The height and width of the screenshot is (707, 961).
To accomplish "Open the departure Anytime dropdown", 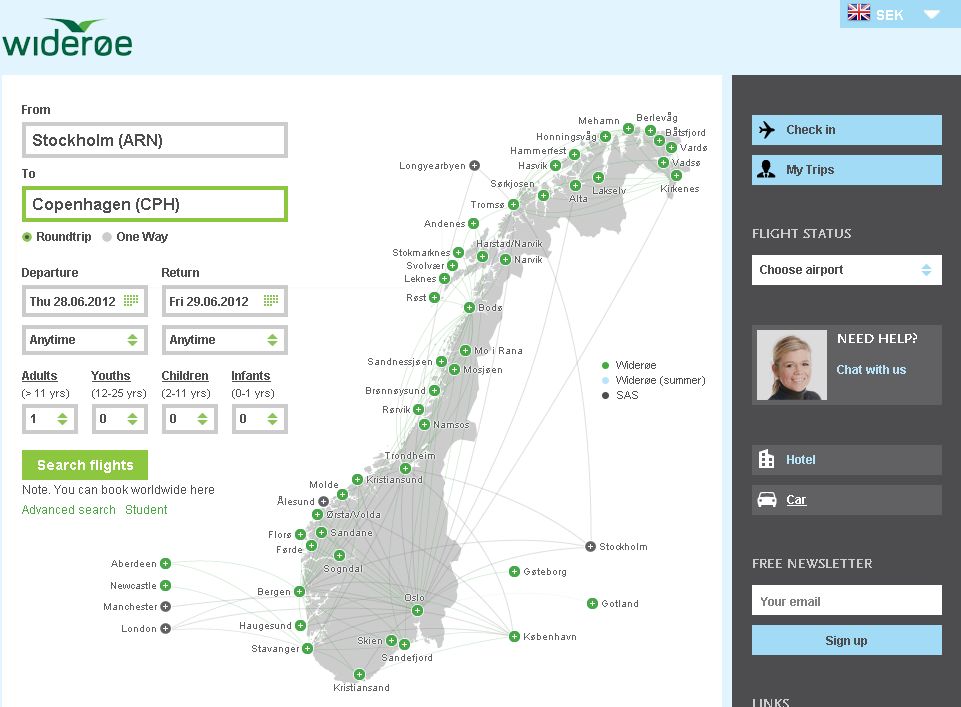I will tap(84, 340).
